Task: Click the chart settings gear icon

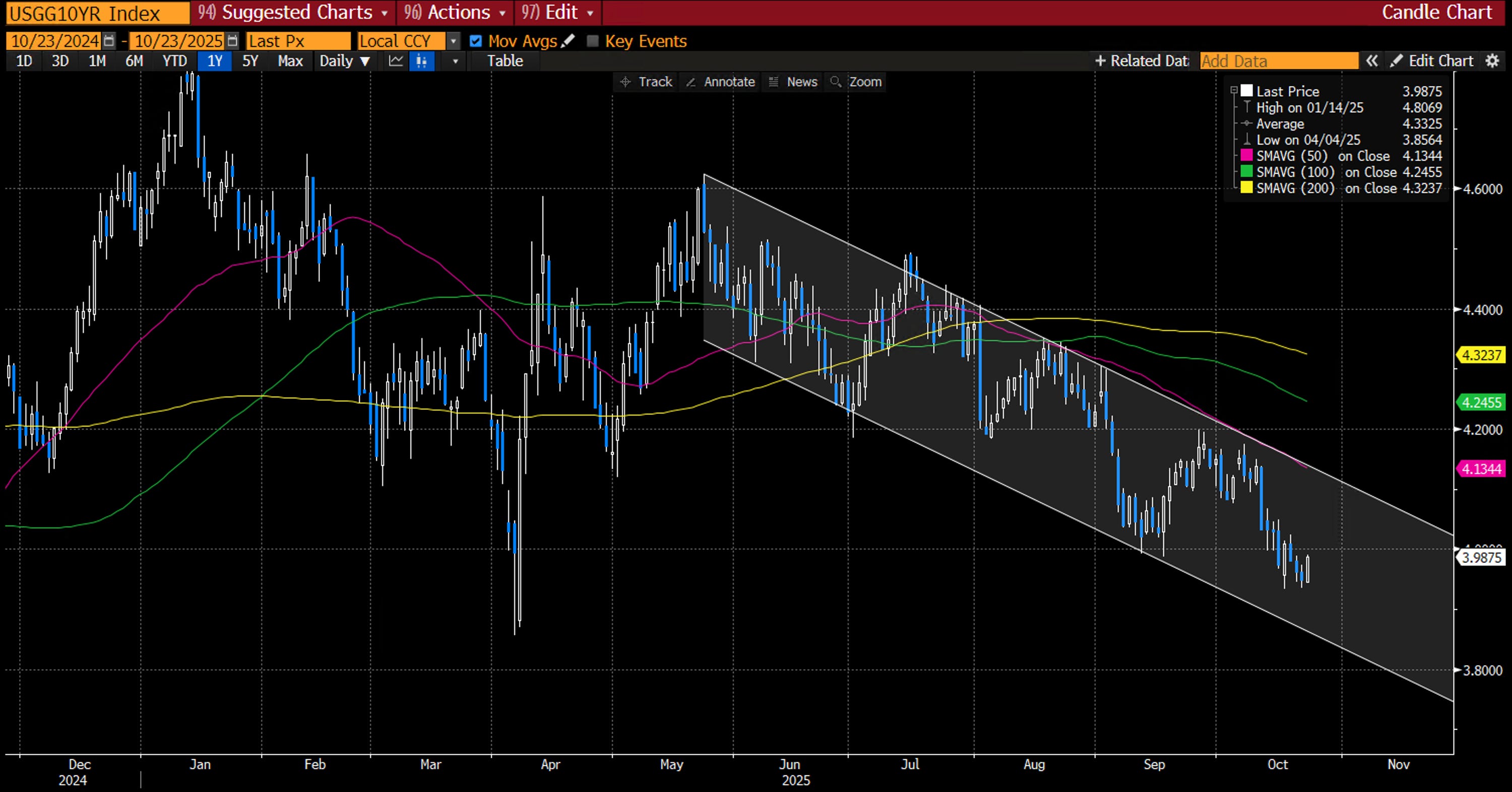Action: (x=1492, y=61)
